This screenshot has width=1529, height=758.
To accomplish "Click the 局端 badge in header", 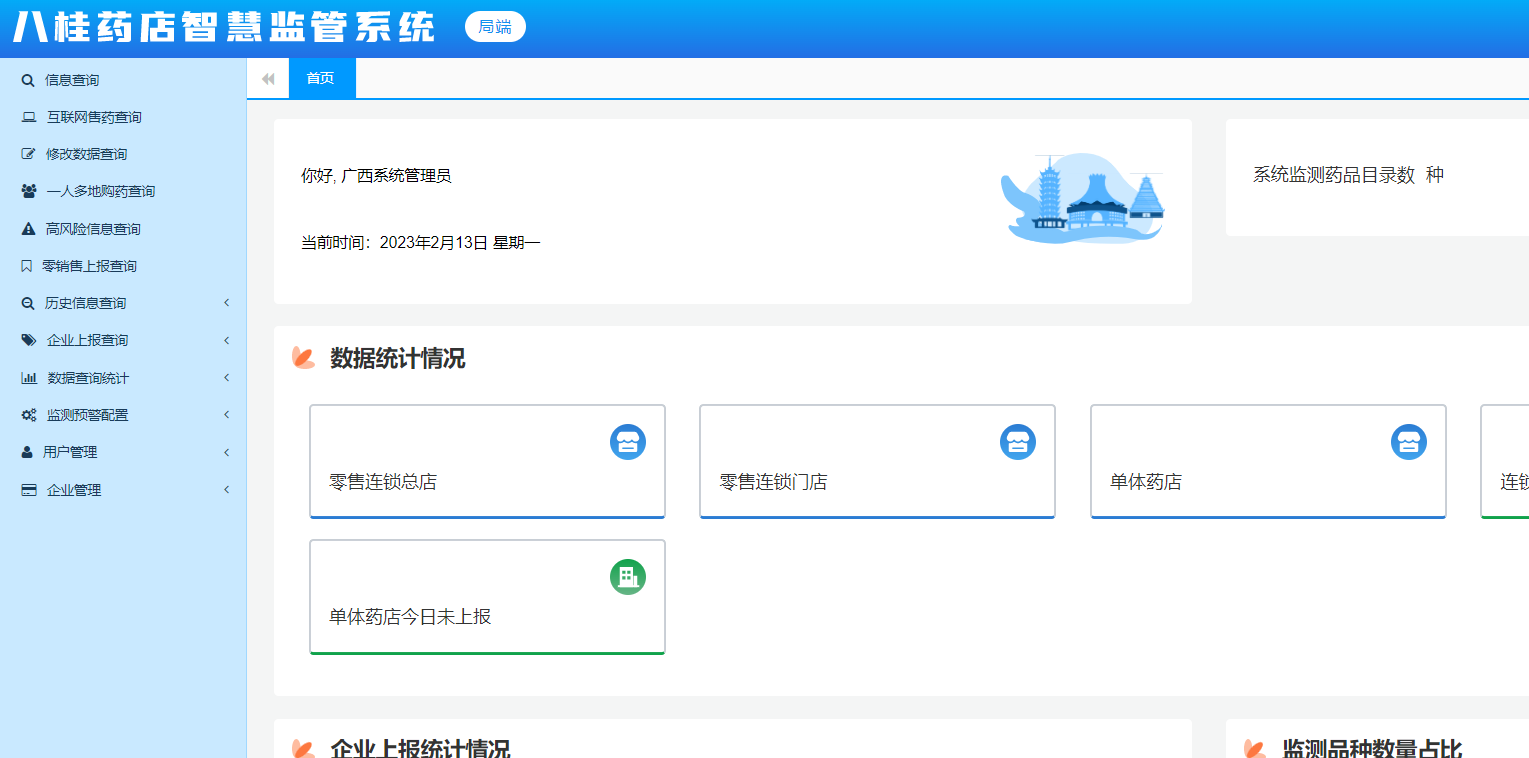I will pos(495,28).
